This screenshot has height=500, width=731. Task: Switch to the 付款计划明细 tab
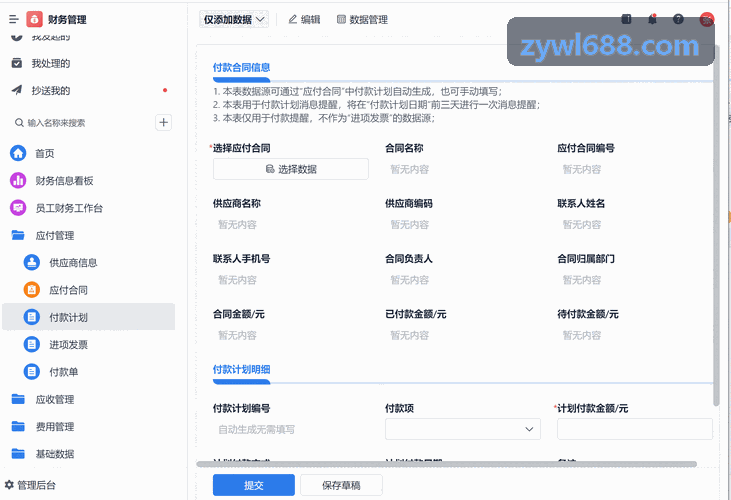[241, 370]
